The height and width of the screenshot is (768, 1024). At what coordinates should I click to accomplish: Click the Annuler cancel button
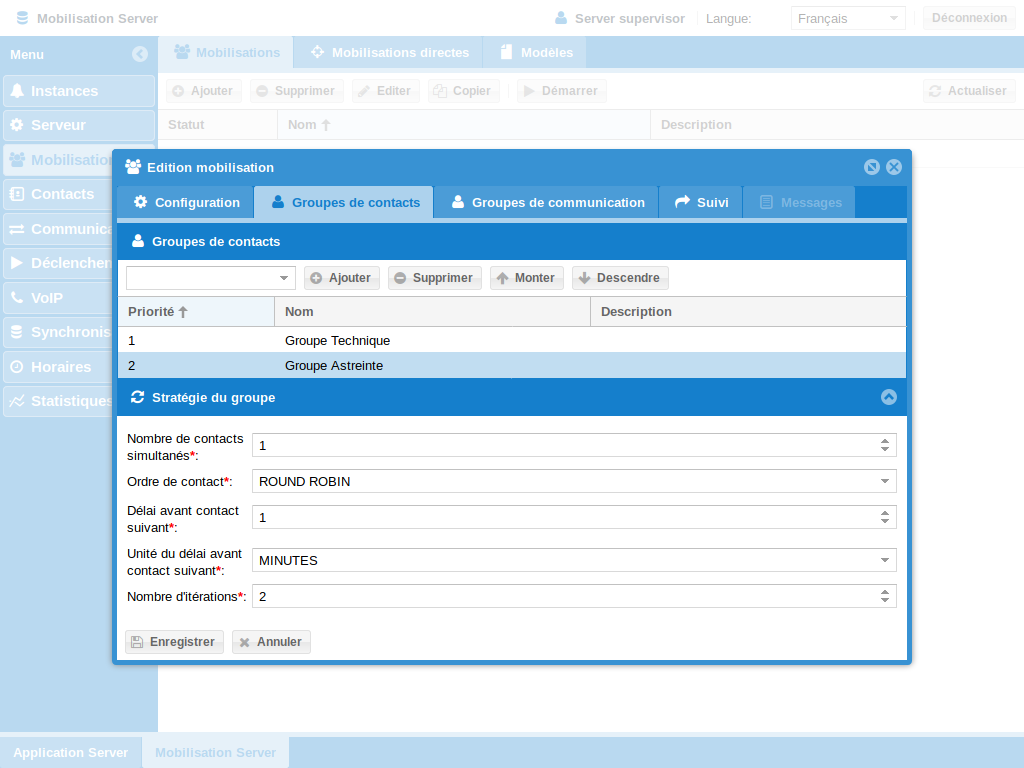click(271, 642)
